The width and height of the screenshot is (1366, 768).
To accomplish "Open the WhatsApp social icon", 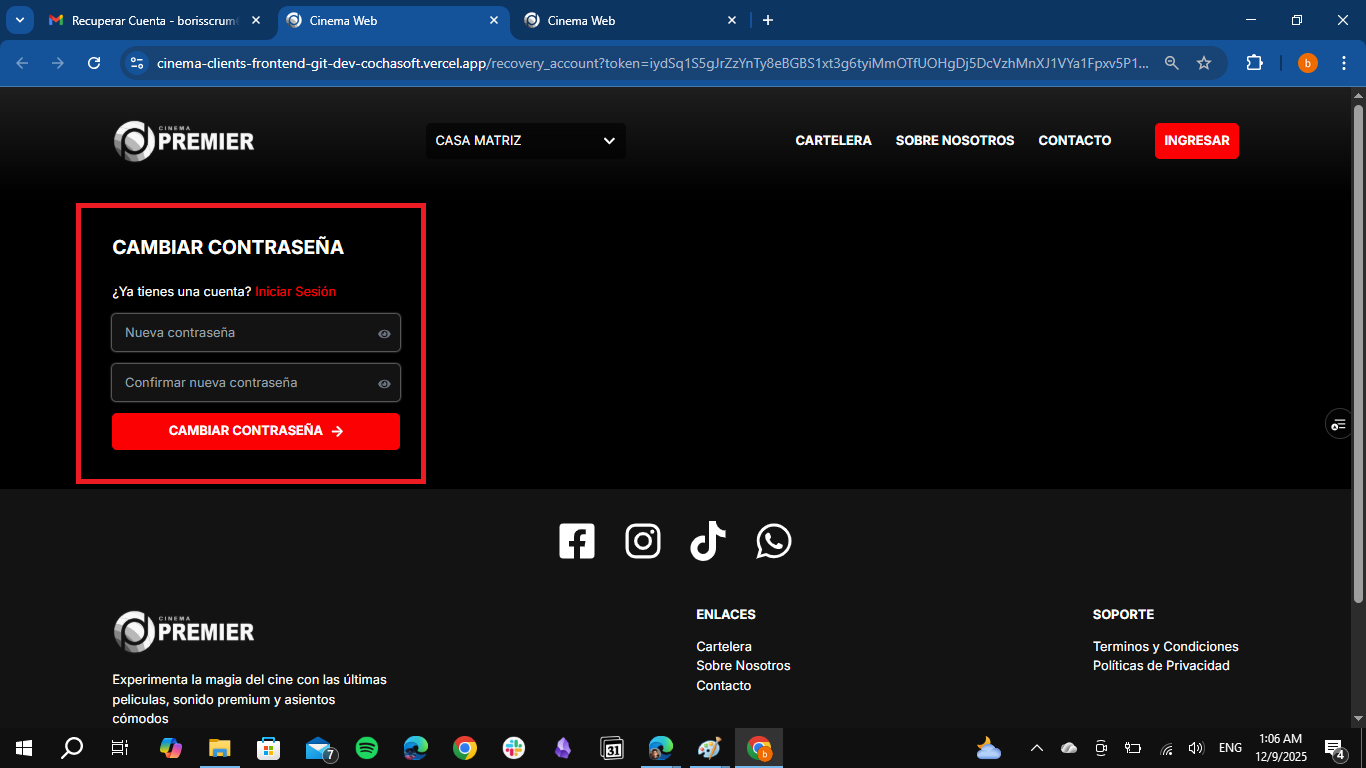I will click(x=775, y=541).
